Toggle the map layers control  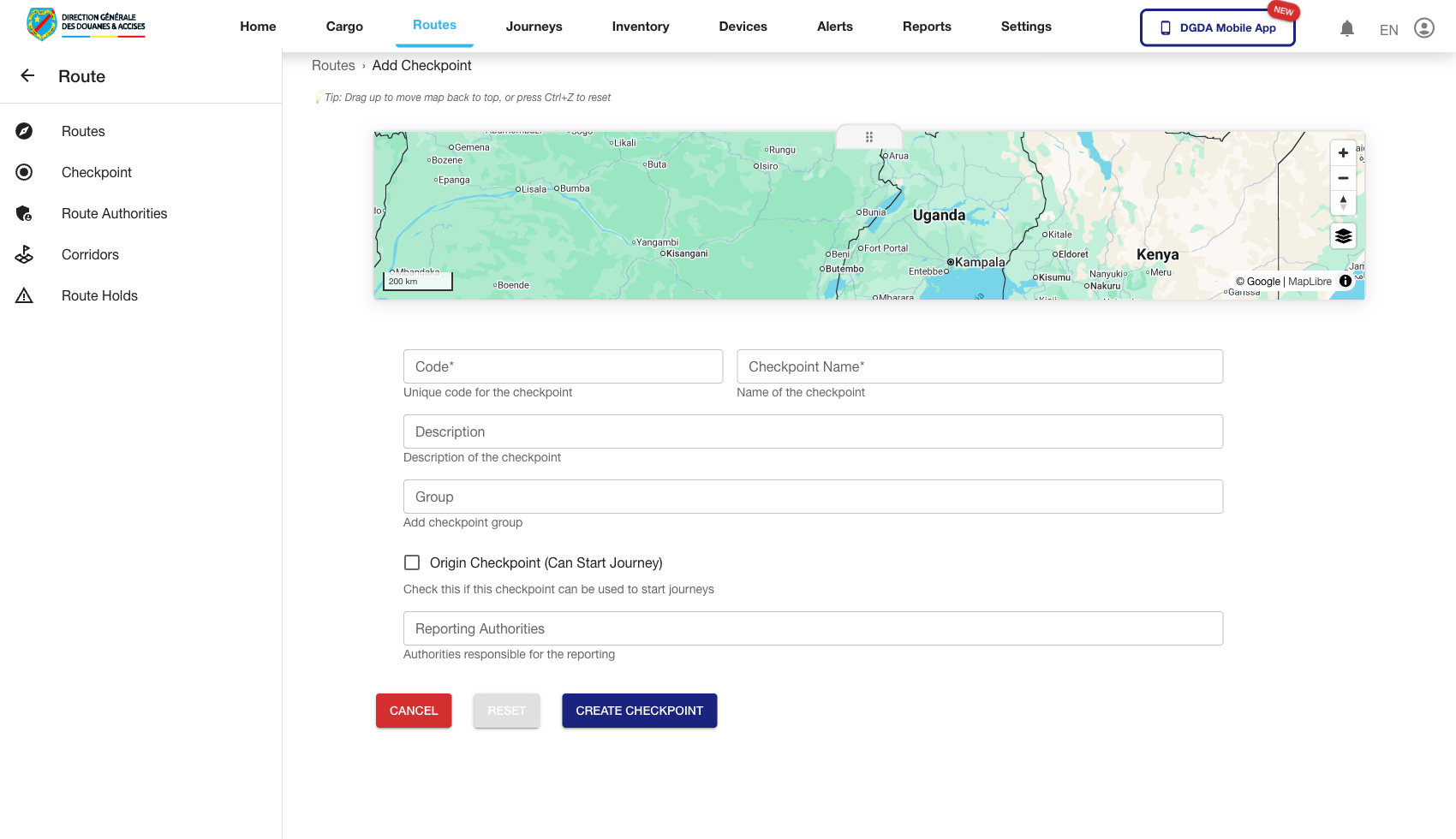pos(1343,236)
